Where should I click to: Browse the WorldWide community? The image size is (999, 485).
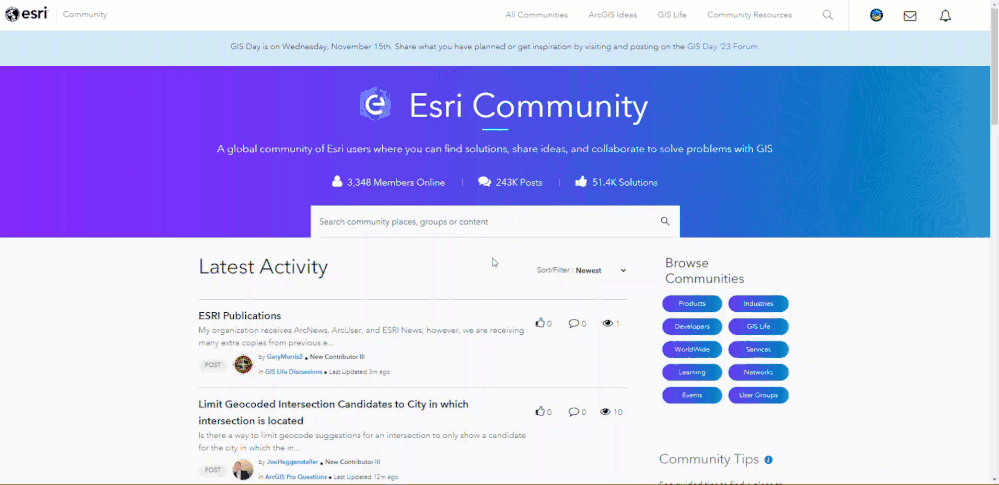click(x=692, y=349)
